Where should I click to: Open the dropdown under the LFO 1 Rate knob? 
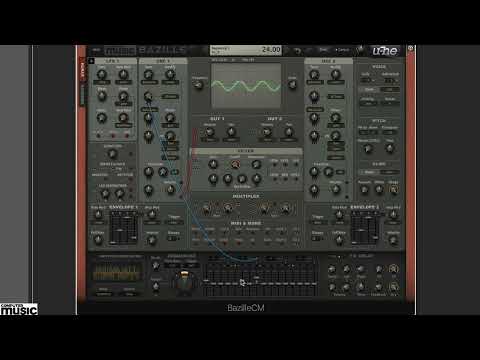(x=102, y=82)
